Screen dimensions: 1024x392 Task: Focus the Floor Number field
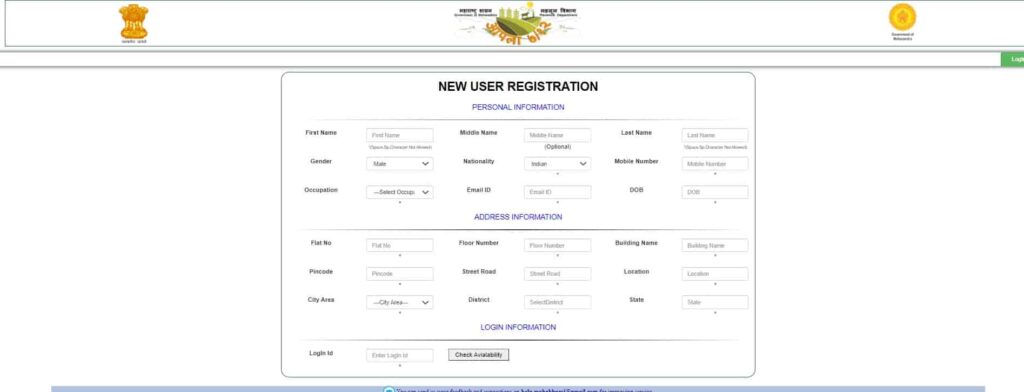coord(557,245)
